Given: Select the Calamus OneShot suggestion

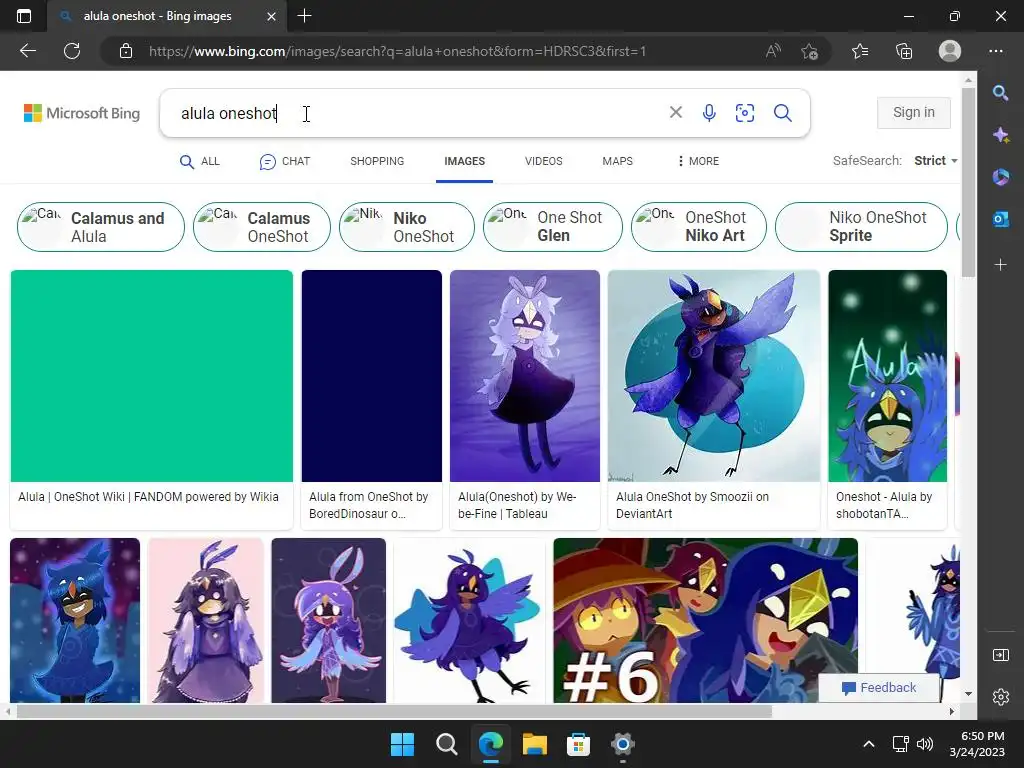Looking at the screenshot, I should point(262,227).
